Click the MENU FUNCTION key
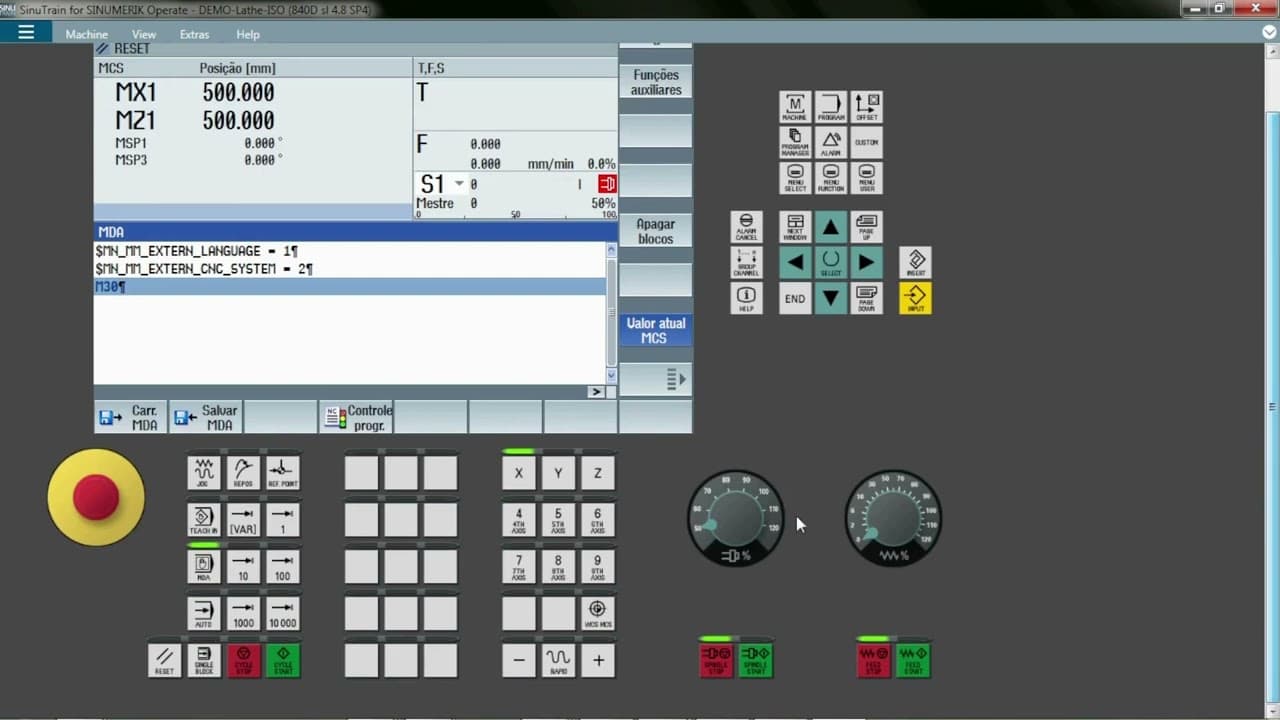This screenshot has width=1280, height=720. 831,178
